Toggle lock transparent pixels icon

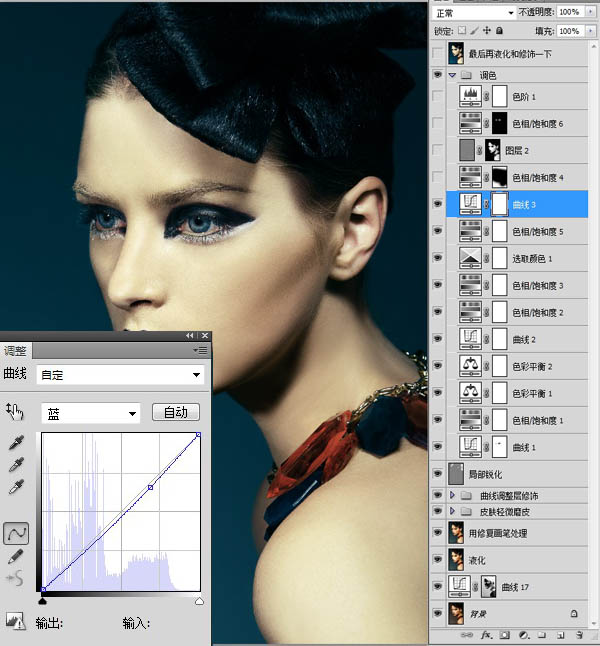click(x=462, y=30)
